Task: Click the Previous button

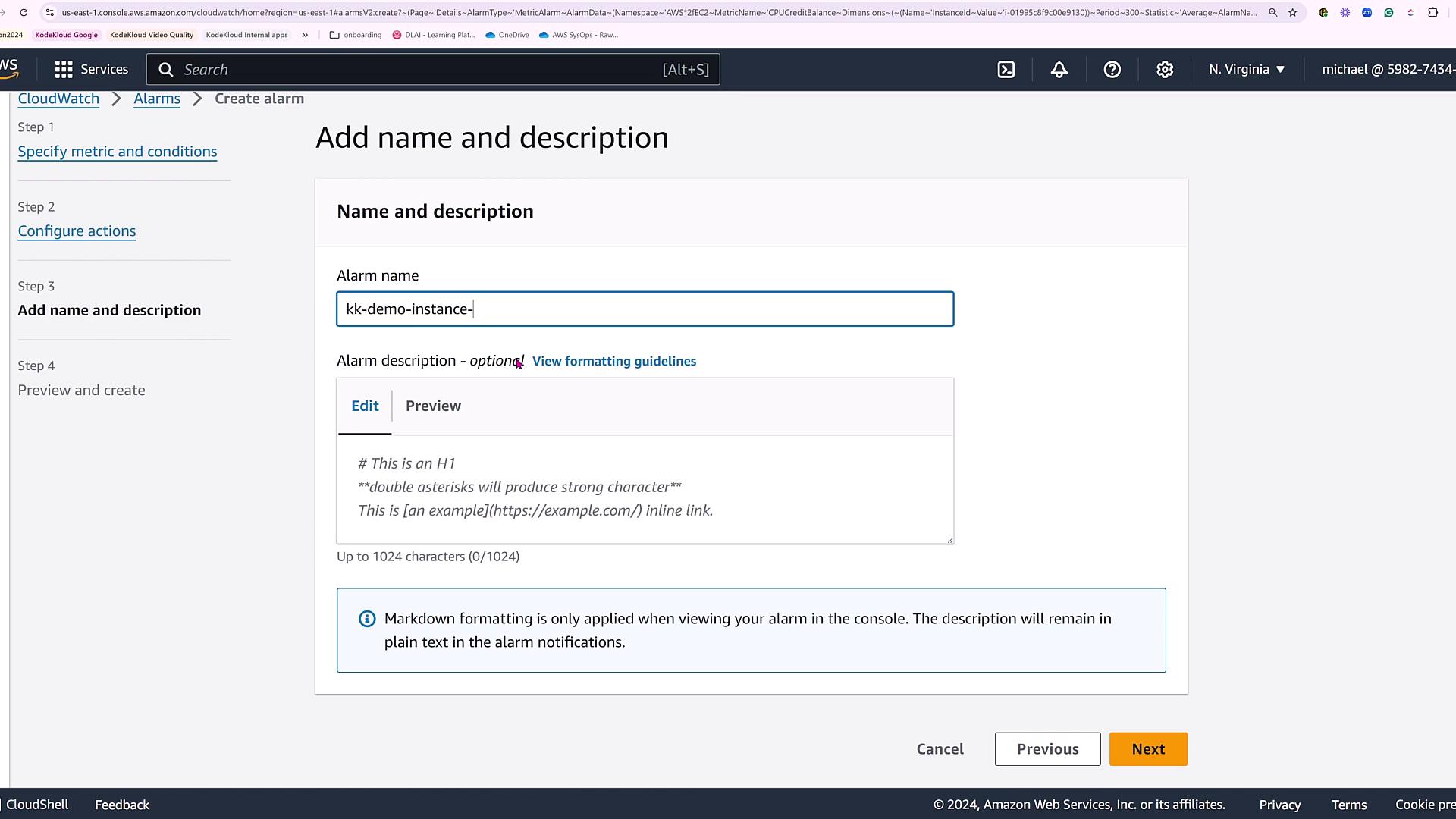Action: 1047,749
